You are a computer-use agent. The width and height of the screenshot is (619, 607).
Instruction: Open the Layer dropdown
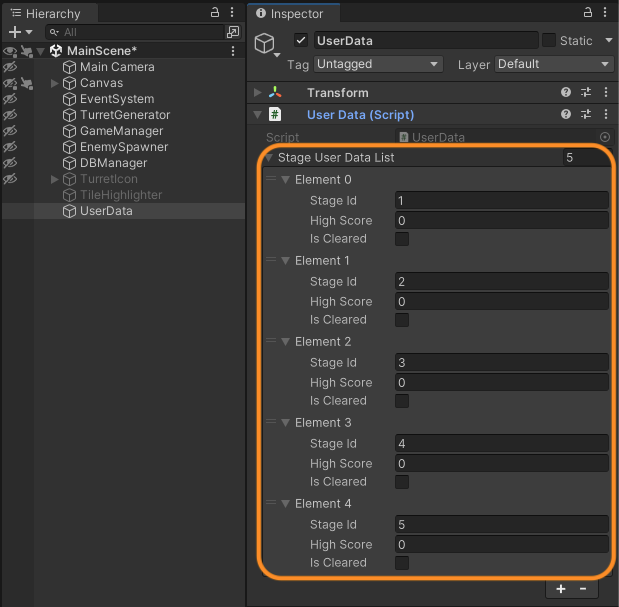pyautogui.click(x=554, y=64)
